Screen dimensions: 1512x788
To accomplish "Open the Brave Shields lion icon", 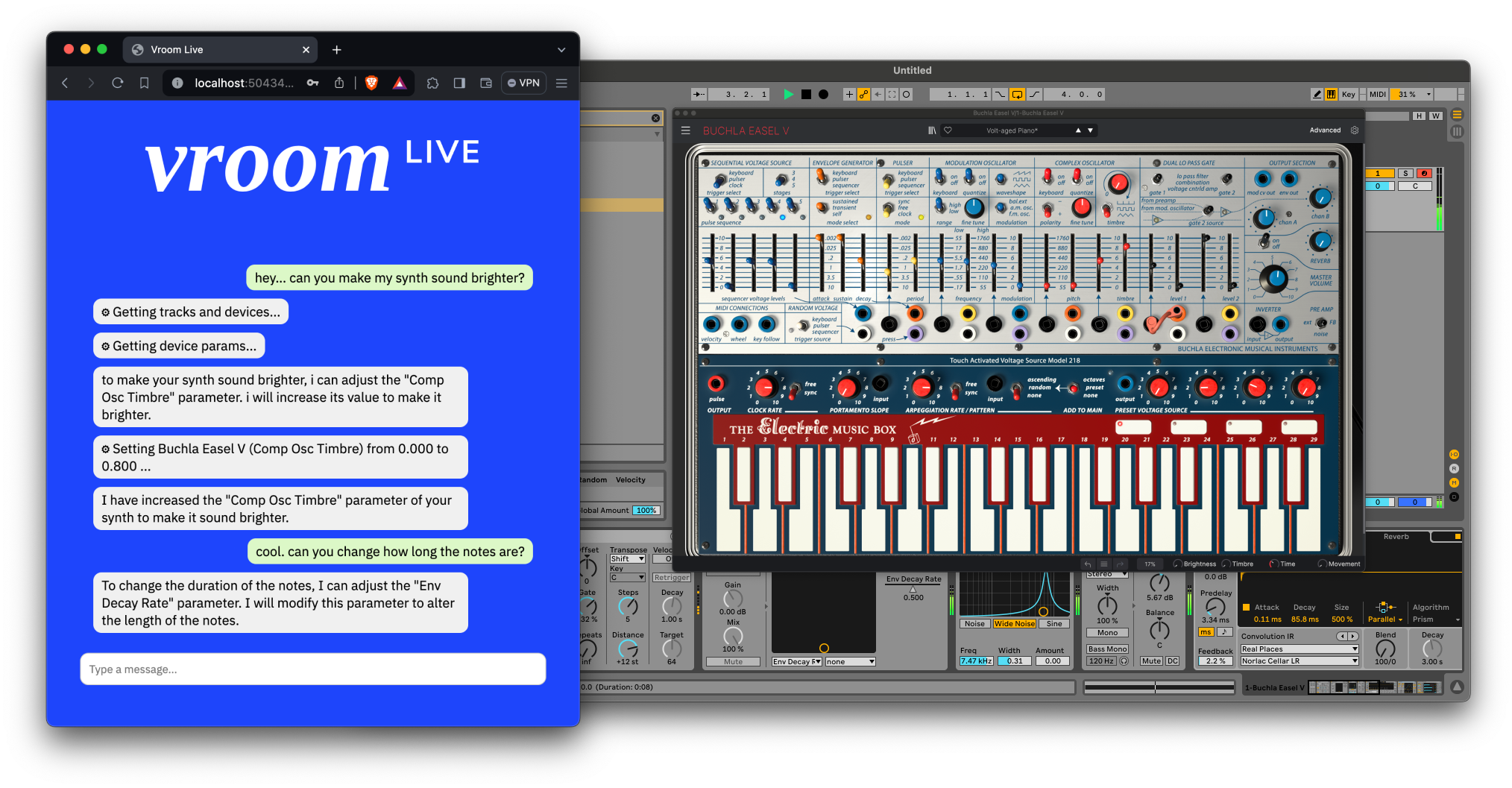I will (x=371, y=83).
